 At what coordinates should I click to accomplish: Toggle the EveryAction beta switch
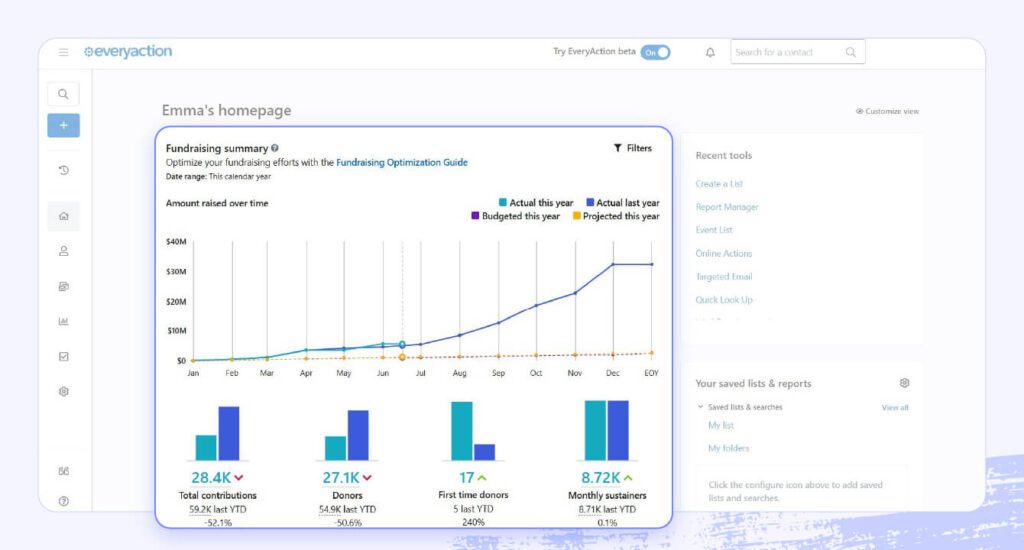pyautogui.click(x=655, y=52)
